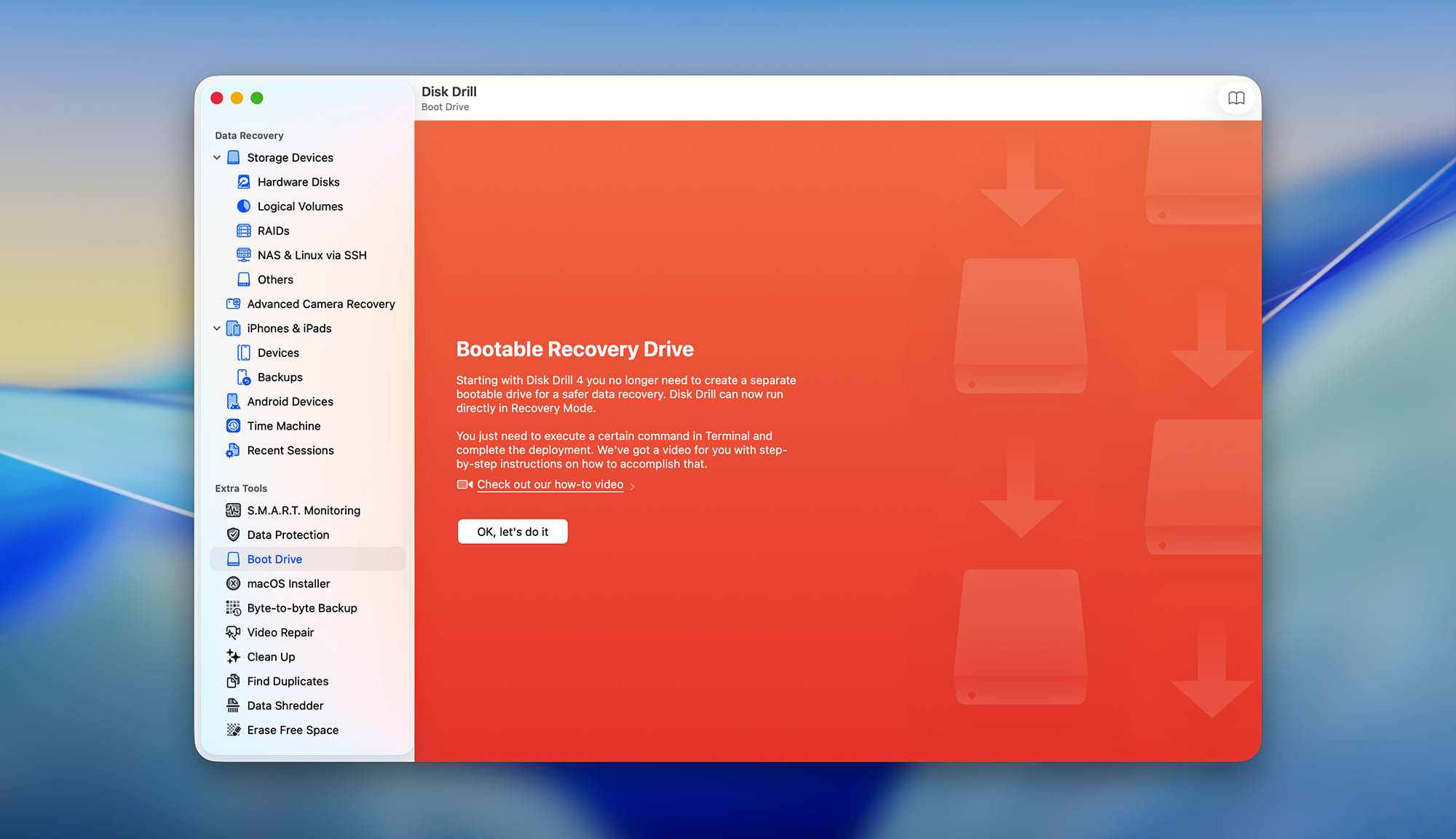Open Byte-to-byte Backup icon
The height and width of the screenshot is (839, 1456).
tap(234, 608)
